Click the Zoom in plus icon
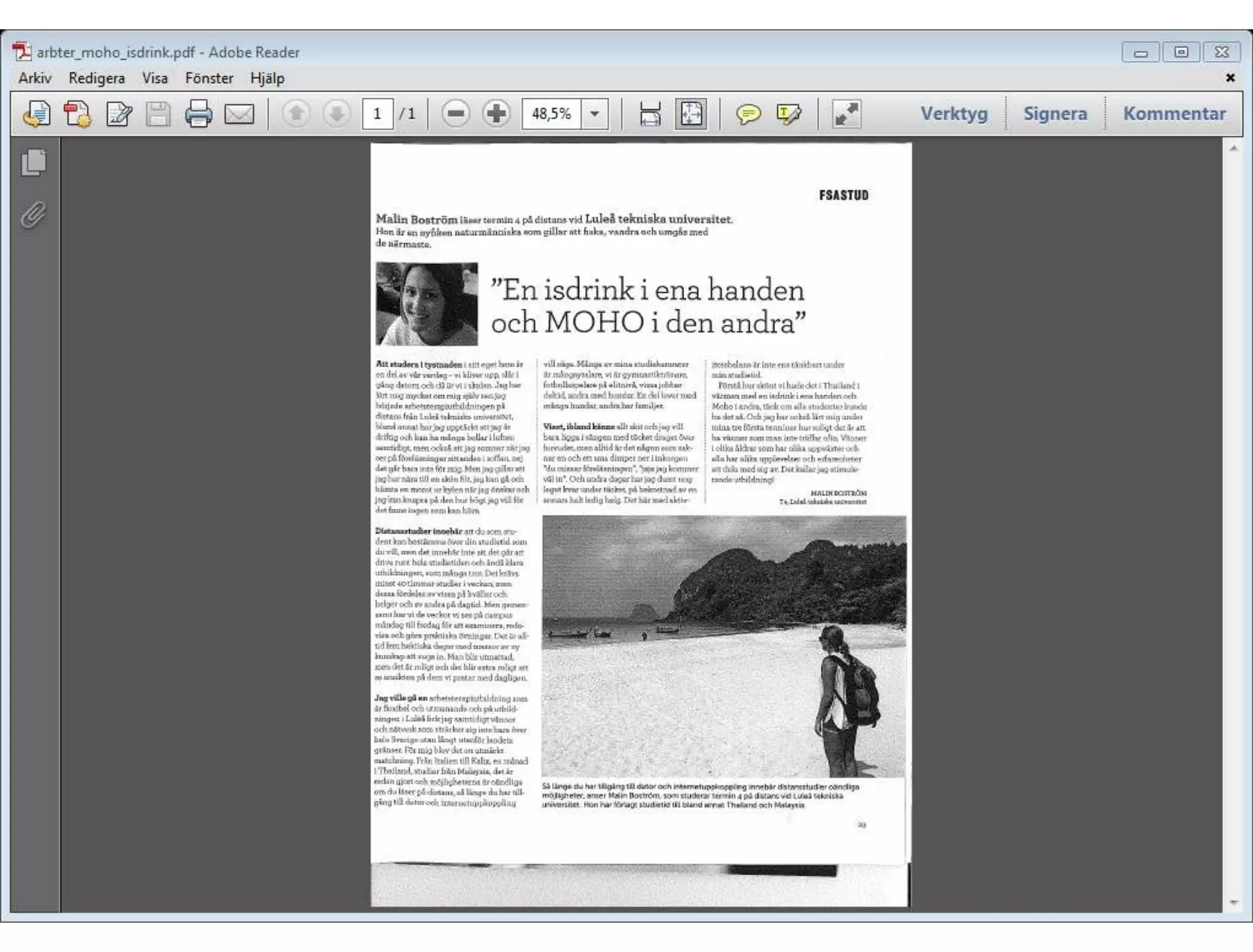1253x952 pixels. pos(496,114)
